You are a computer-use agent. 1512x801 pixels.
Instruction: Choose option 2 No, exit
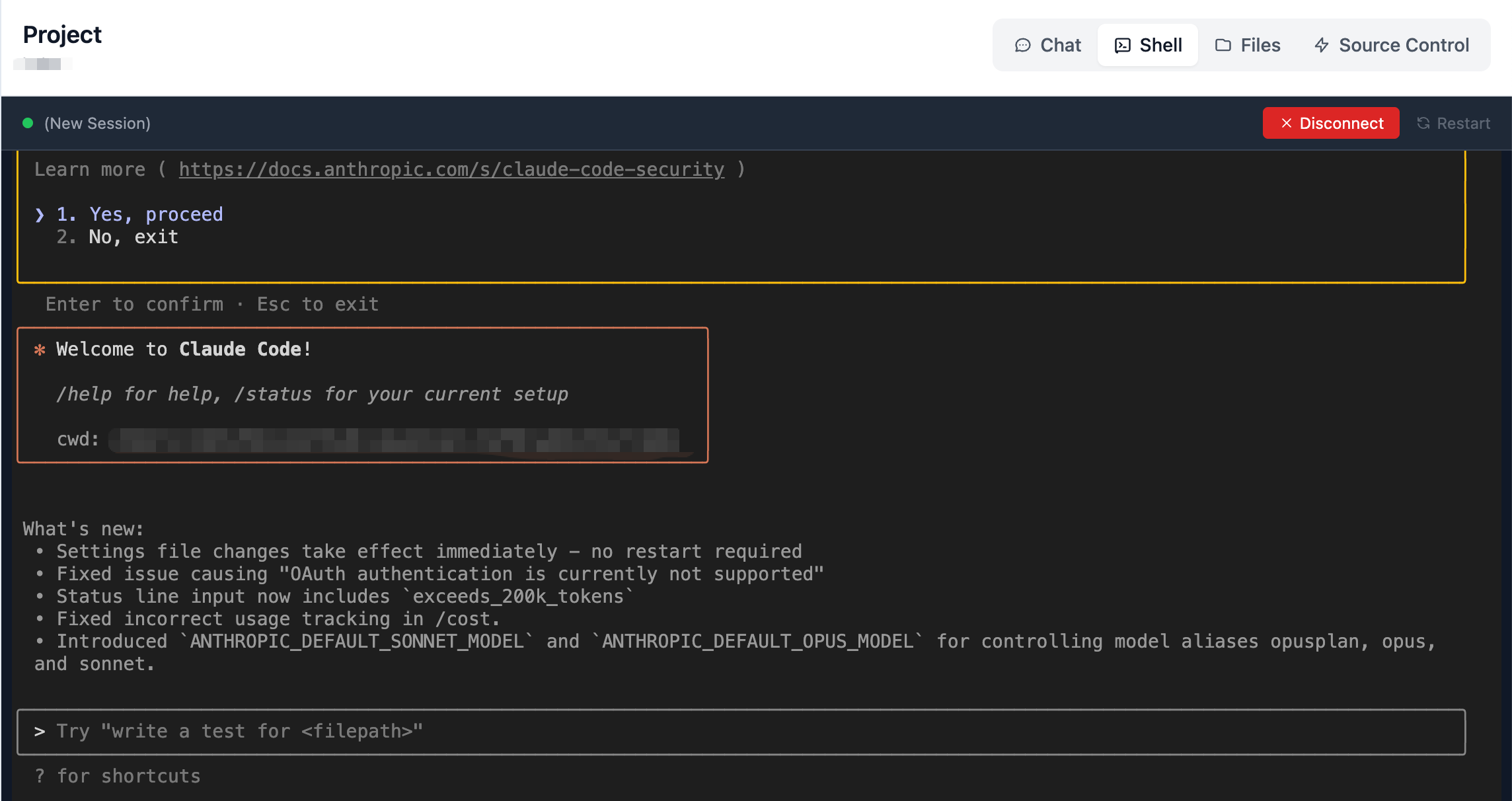point(117,237)
